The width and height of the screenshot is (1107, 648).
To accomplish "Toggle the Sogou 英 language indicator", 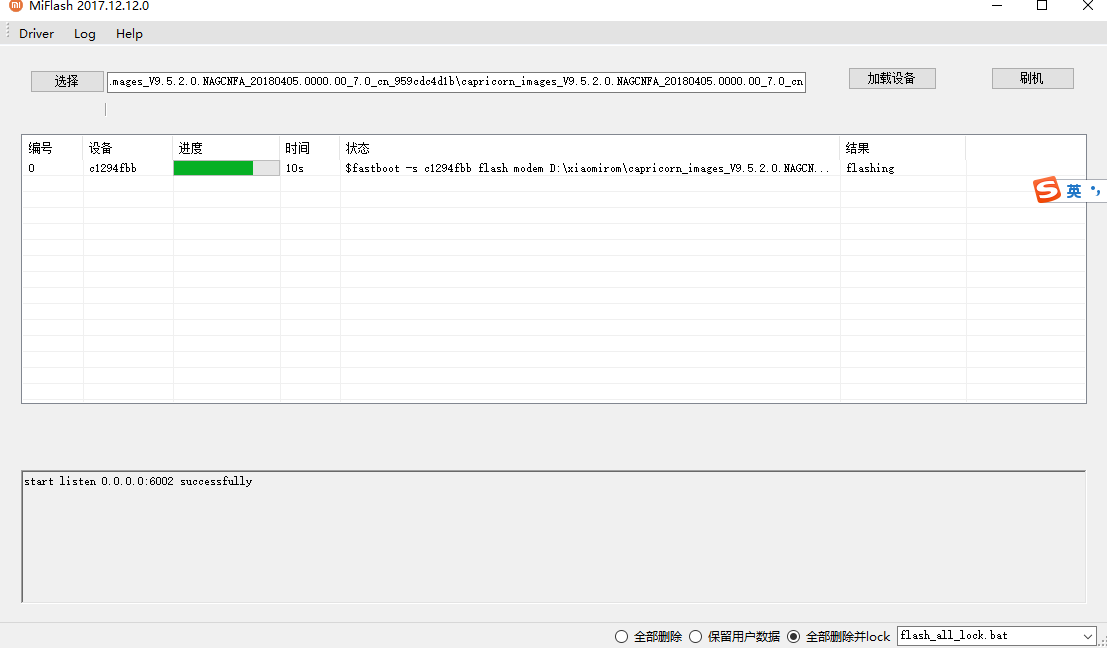I will tap(1074, 191).
